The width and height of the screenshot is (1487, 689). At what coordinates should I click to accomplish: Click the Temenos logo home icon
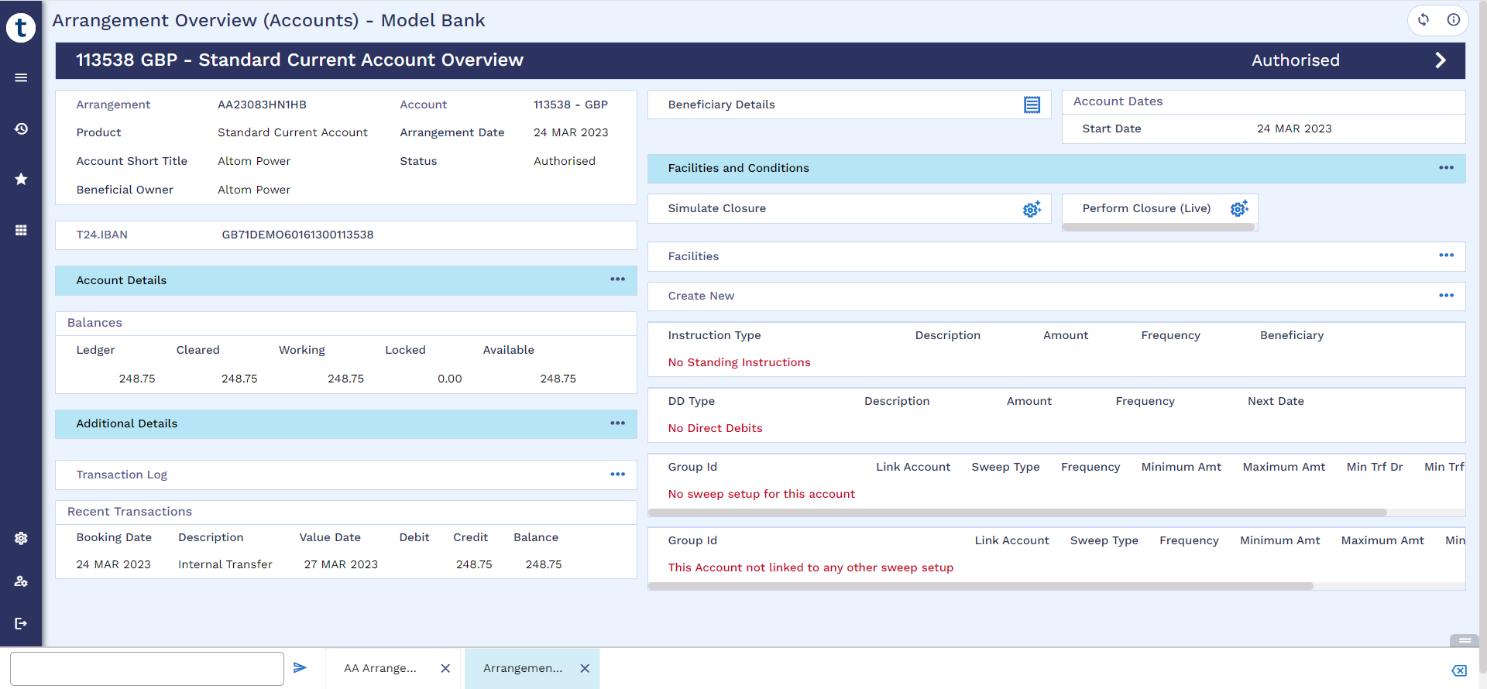coord(21,28)
